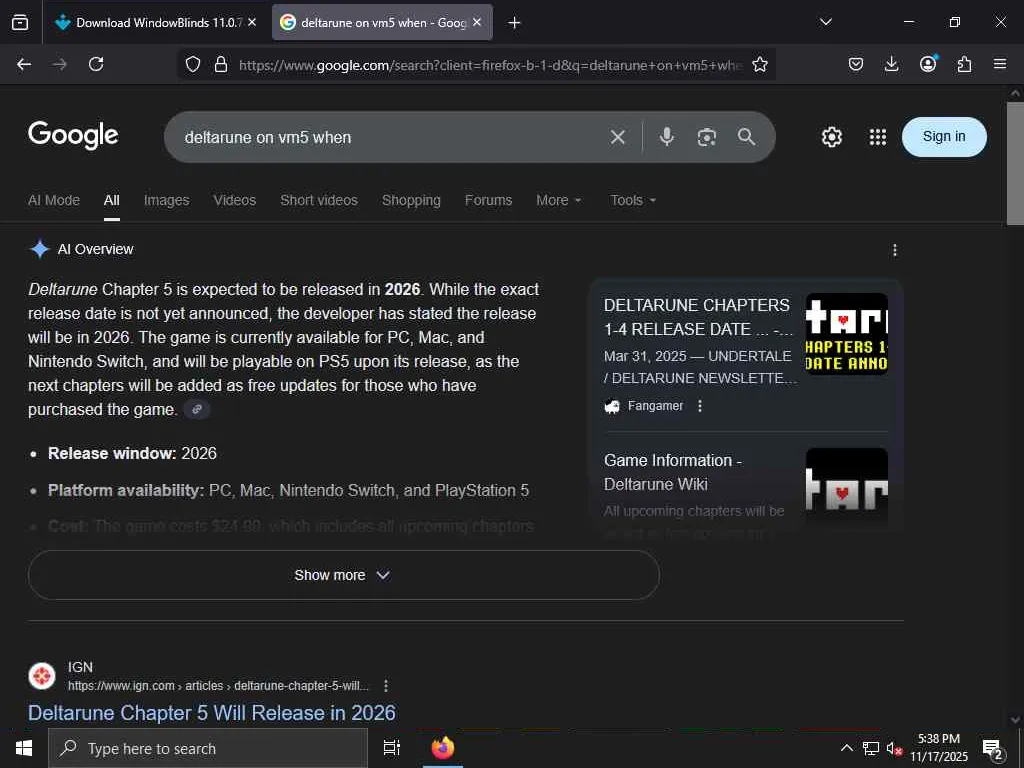Click the IGN site favicon
1024x768 pixels.
(42, 676)
